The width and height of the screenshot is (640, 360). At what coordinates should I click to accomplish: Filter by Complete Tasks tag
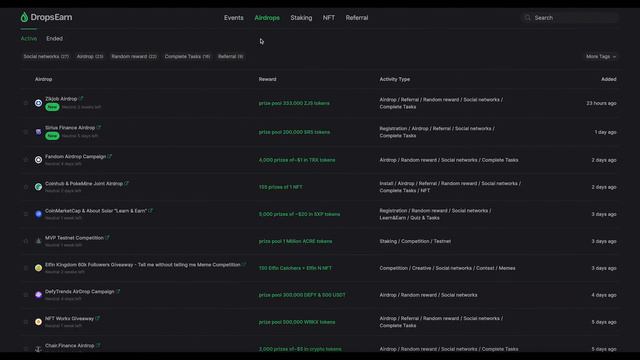pos(187,56)
